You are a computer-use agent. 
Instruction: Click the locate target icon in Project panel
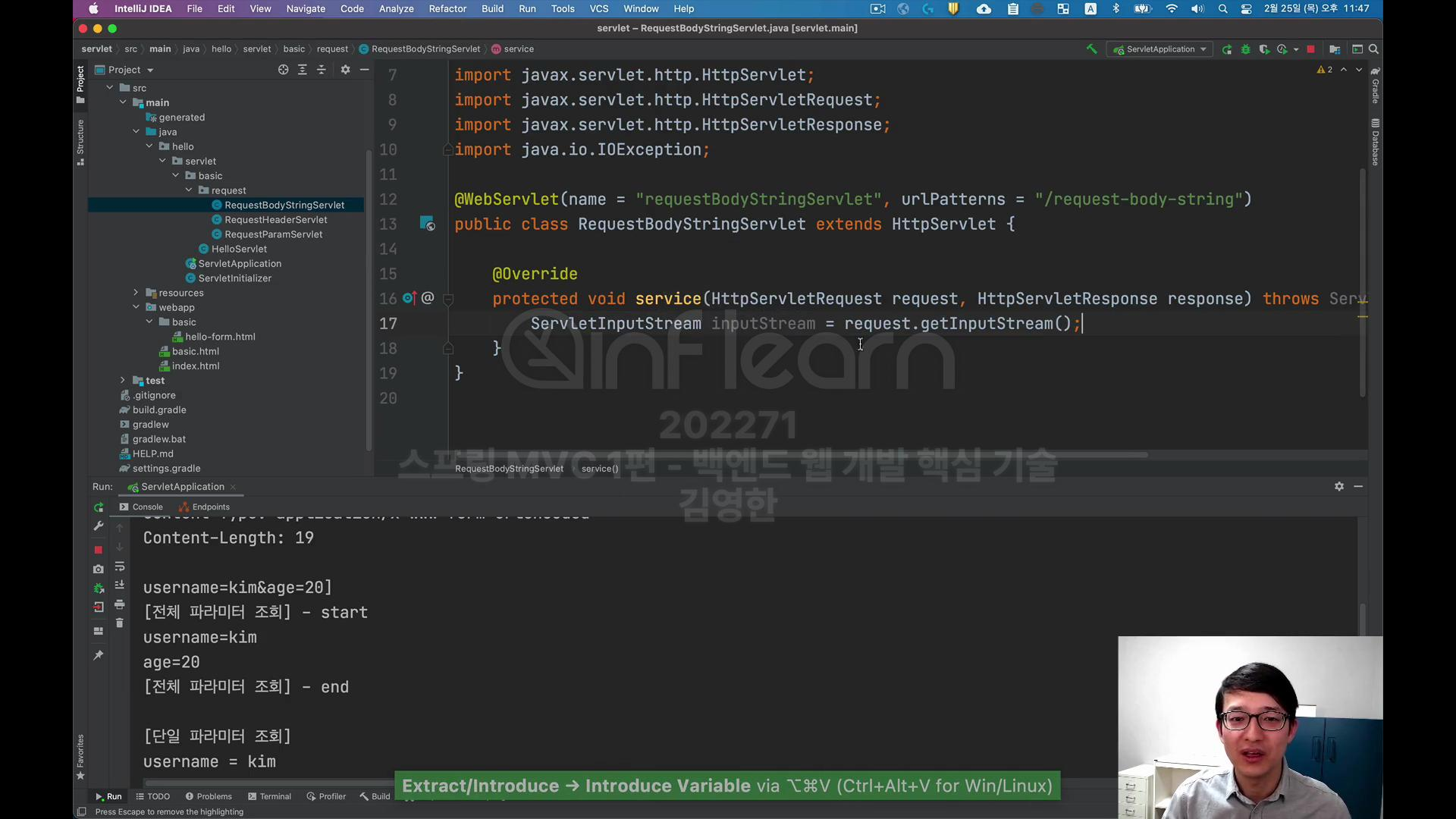[x=283, y=70]
